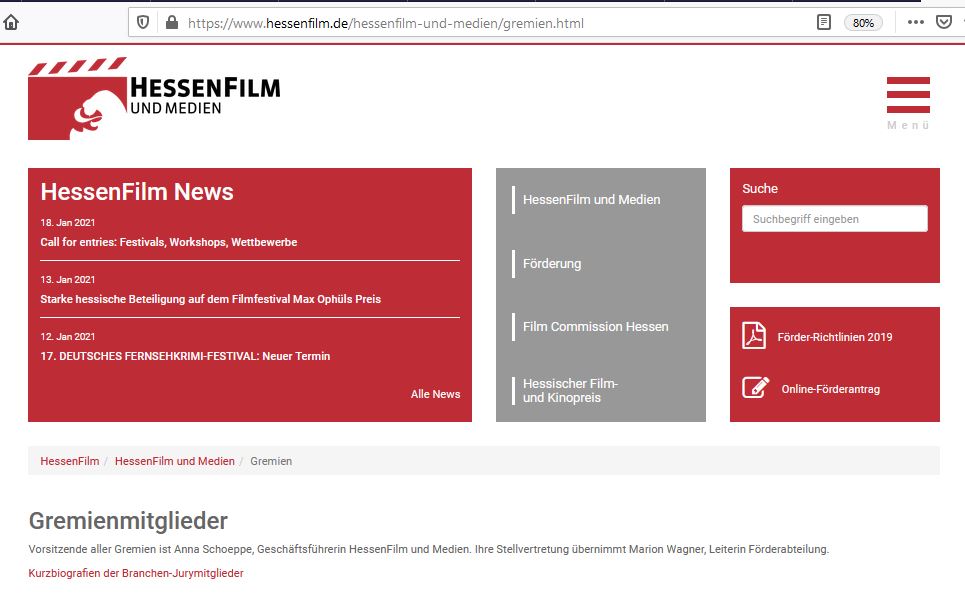Open the tracking protection shield icon
Viewport: 965px width, 594px height.
[x=143, y=22]
